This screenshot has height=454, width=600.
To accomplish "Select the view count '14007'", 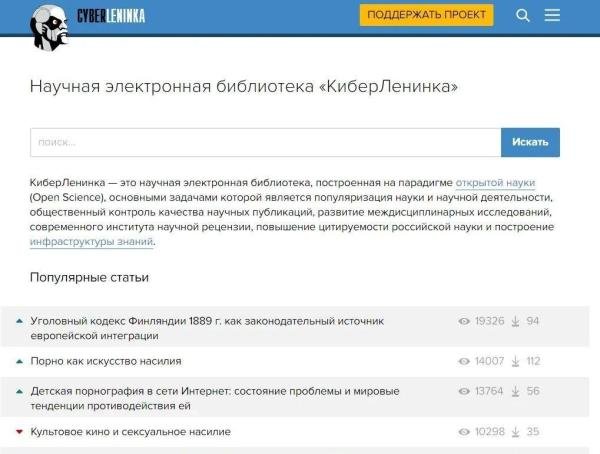I will (x=489, y=361).
